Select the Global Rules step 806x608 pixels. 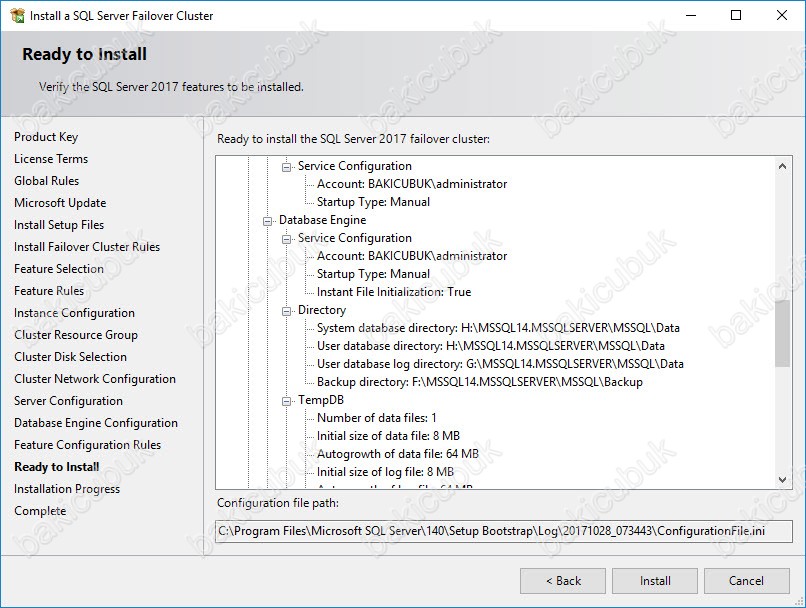(46, 181)
